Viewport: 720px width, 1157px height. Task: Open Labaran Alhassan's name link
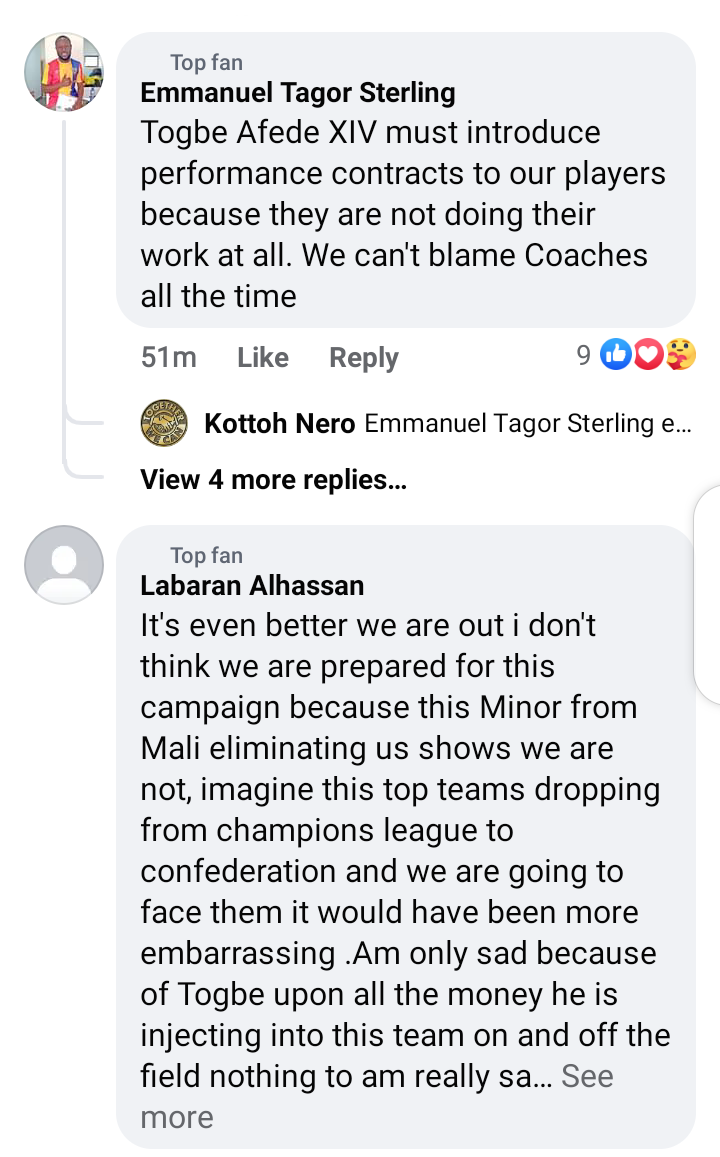[252, 585]
